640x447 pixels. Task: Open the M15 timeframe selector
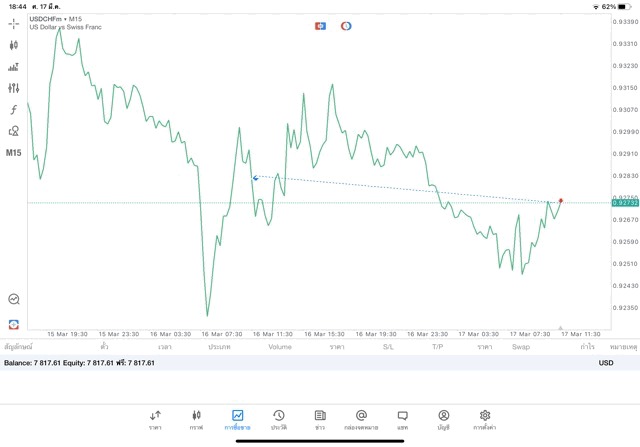(13, 153)
